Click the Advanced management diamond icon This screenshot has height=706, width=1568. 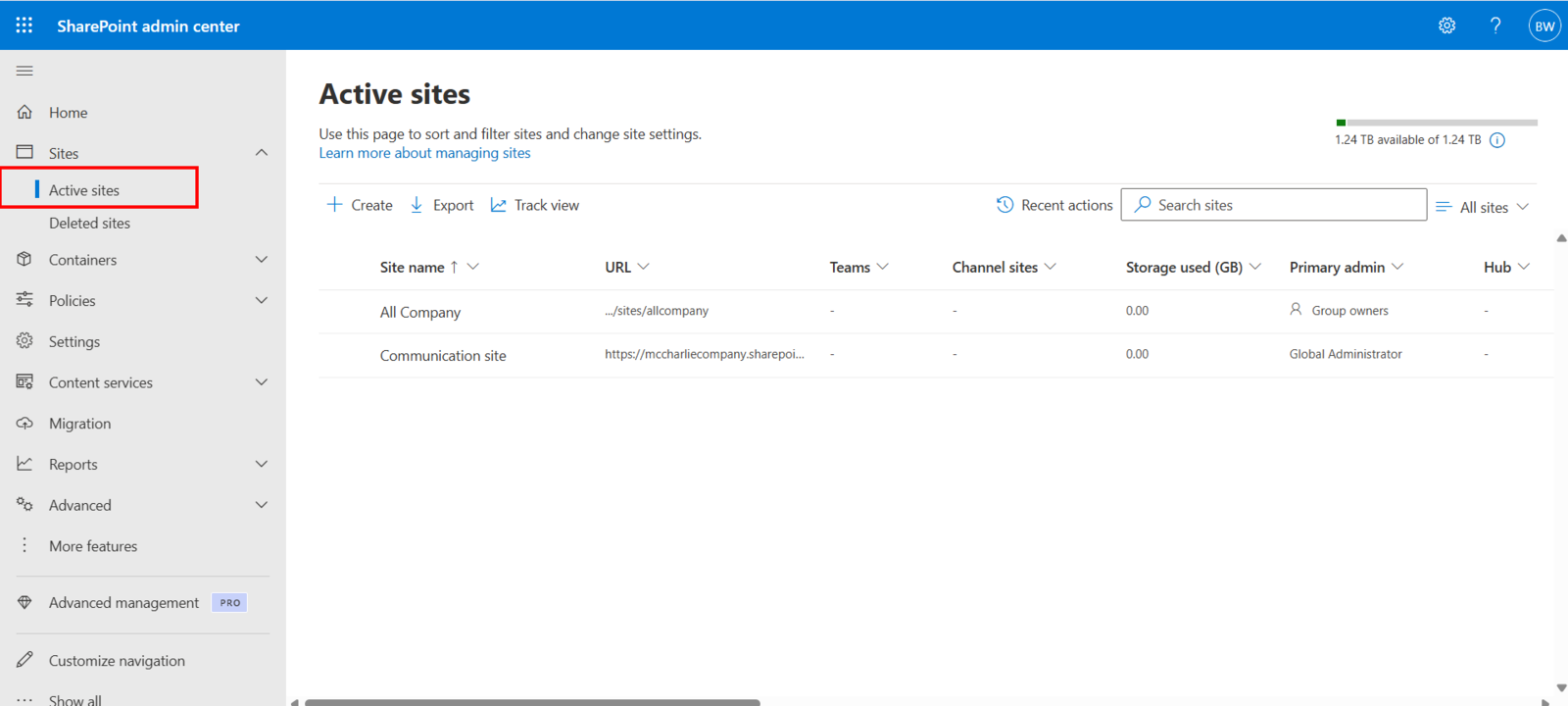pos(24,602)
